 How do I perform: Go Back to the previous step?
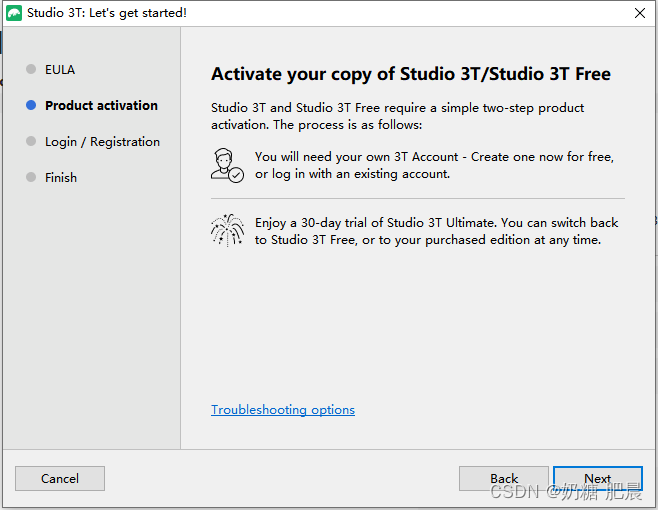[x=504, y=478]
